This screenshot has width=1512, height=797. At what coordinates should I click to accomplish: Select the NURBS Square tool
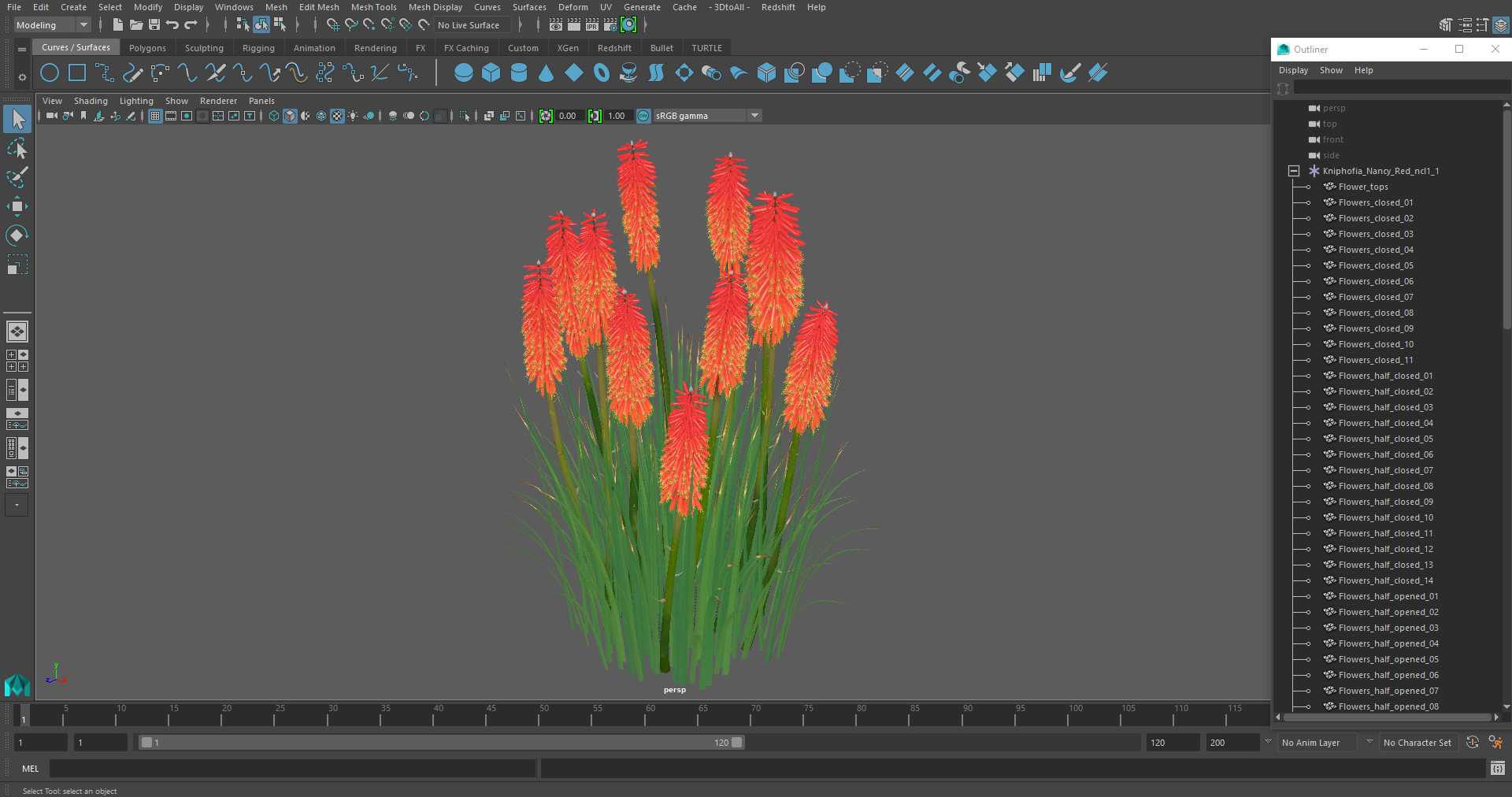(x=77, y=73)
